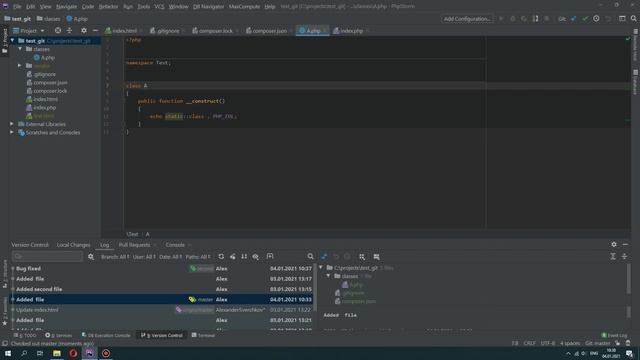Click the Cherry-pick icon in log toolbar
The image size is (640, 360).
(x=233, y=256)
